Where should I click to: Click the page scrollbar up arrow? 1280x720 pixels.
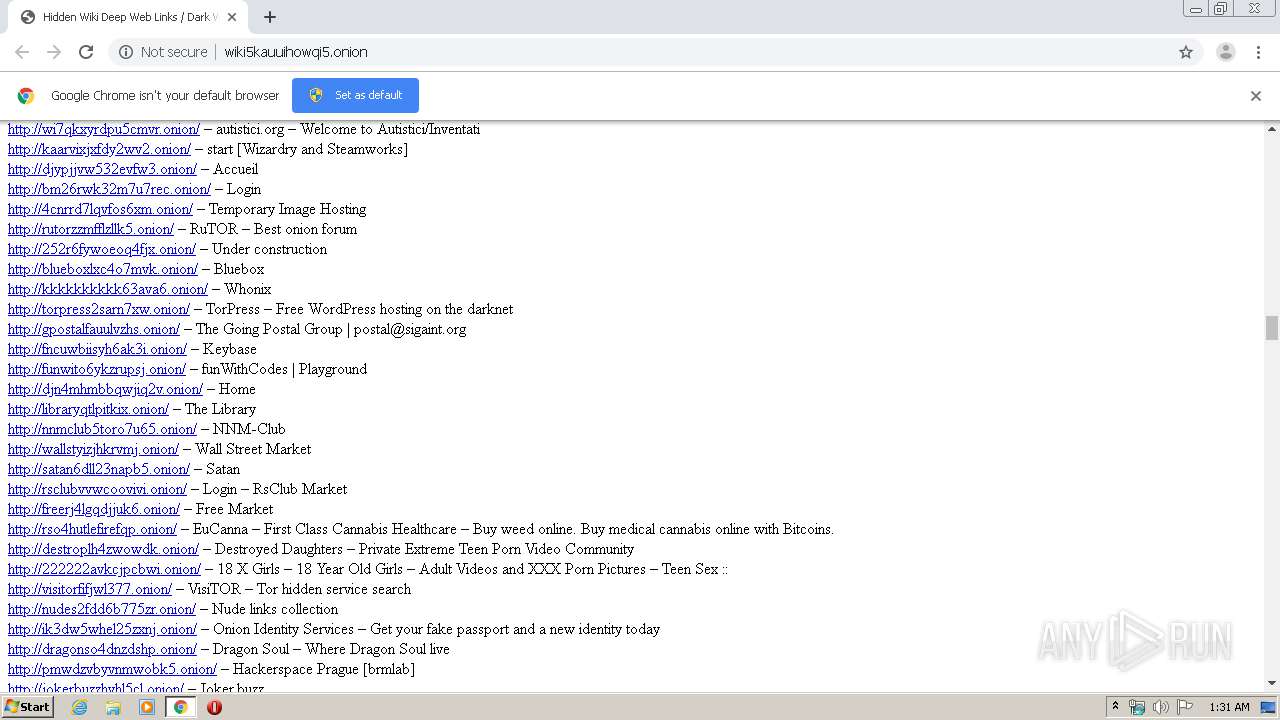click(x=1272, y=129)
